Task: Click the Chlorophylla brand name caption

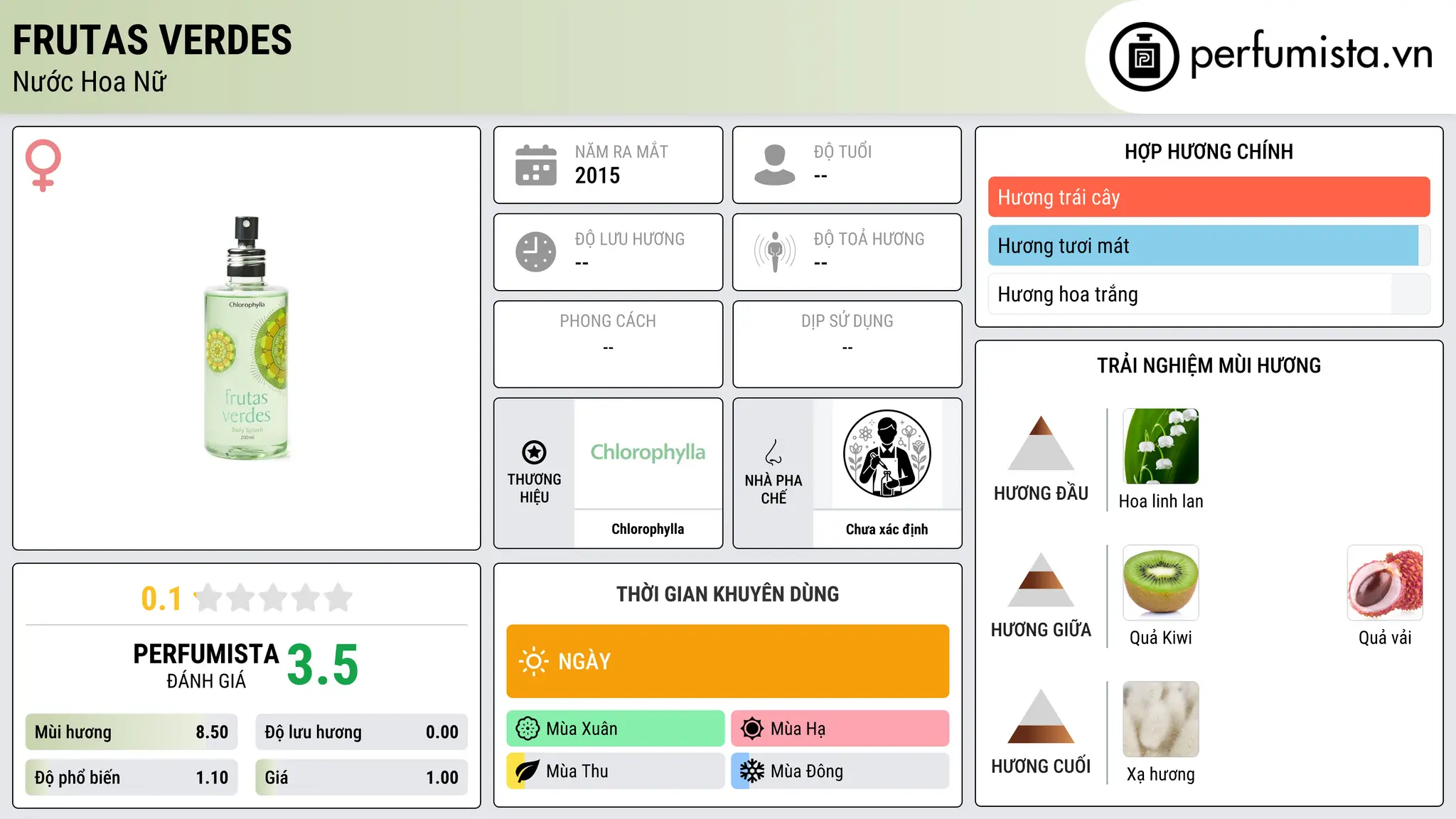Action: 648,529
